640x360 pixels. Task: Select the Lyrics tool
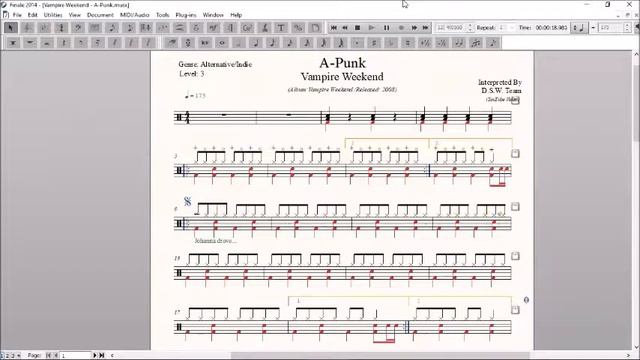click(264, 28)
